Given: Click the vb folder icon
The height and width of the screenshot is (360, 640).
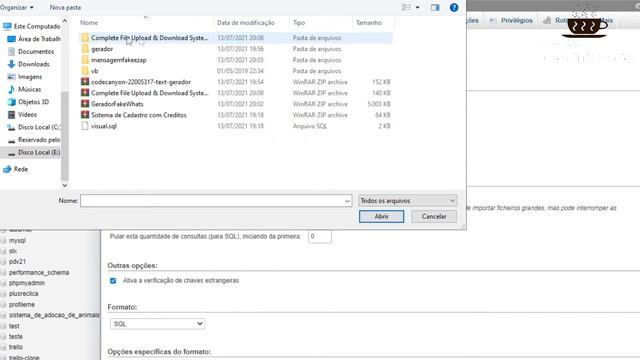Looking at the screenshot, I should [x=85, y=71].
